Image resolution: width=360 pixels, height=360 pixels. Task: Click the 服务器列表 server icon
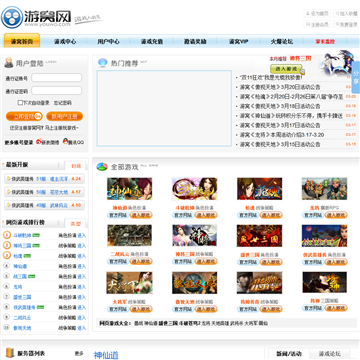10,353
